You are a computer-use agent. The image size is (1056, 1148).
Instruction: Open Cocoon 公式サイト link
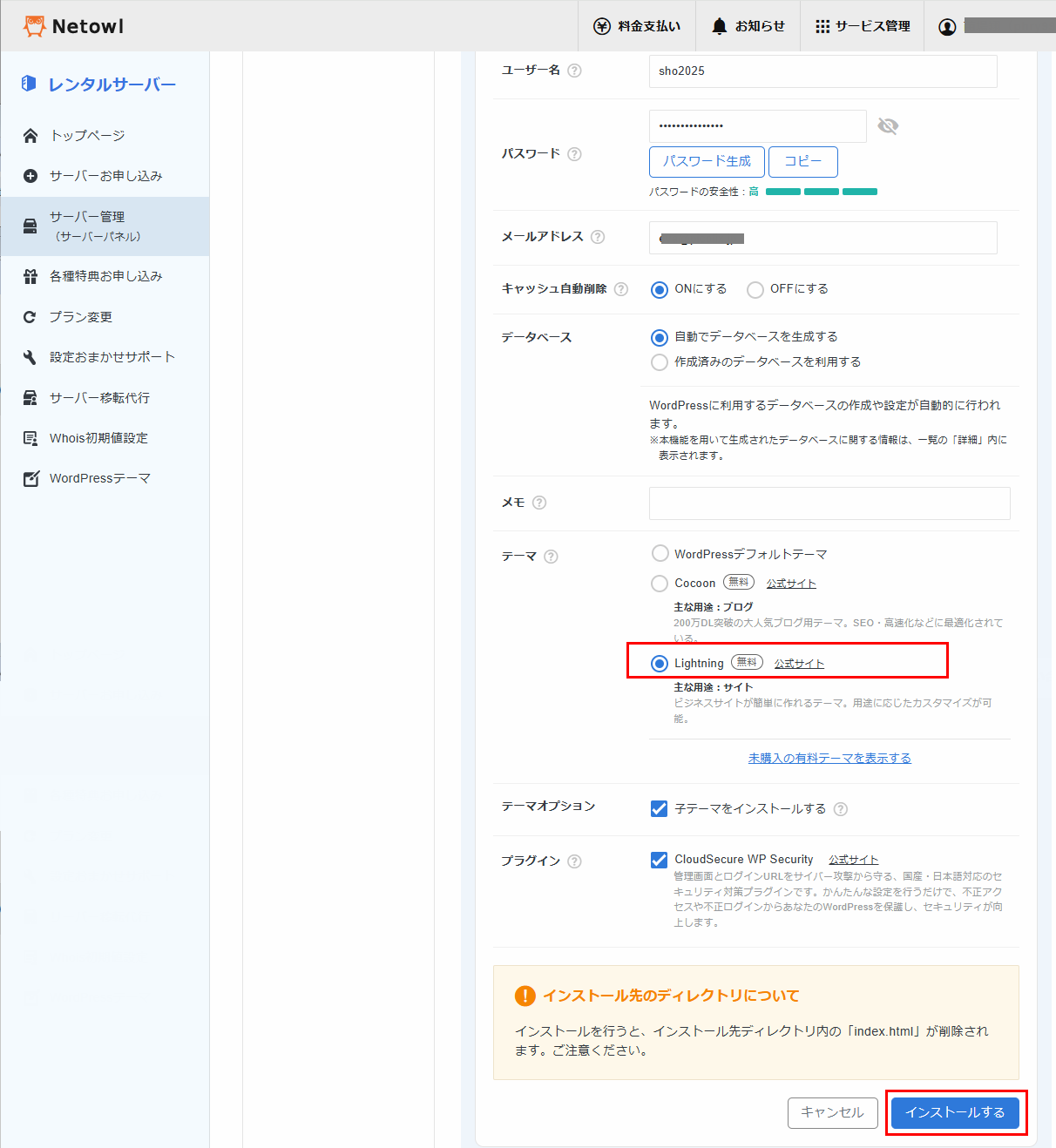click(791, 584)
